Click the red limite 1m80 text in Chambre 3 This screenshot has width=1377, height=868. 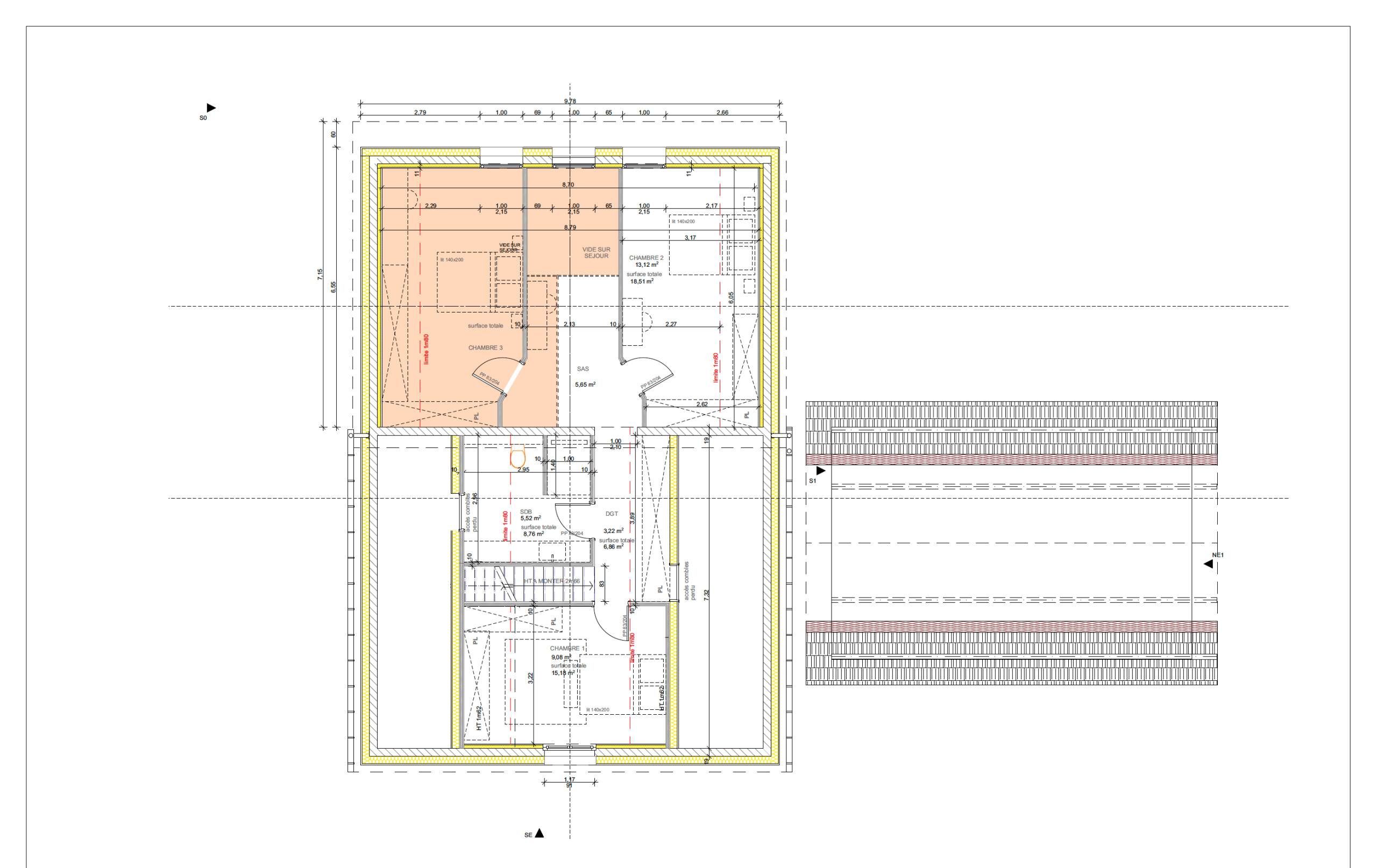click(426, 350)
